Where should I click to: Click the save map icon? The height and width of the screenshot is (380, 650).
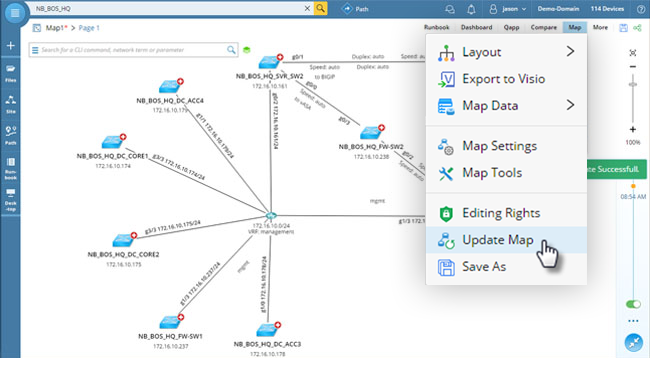(x=623, y=28)
